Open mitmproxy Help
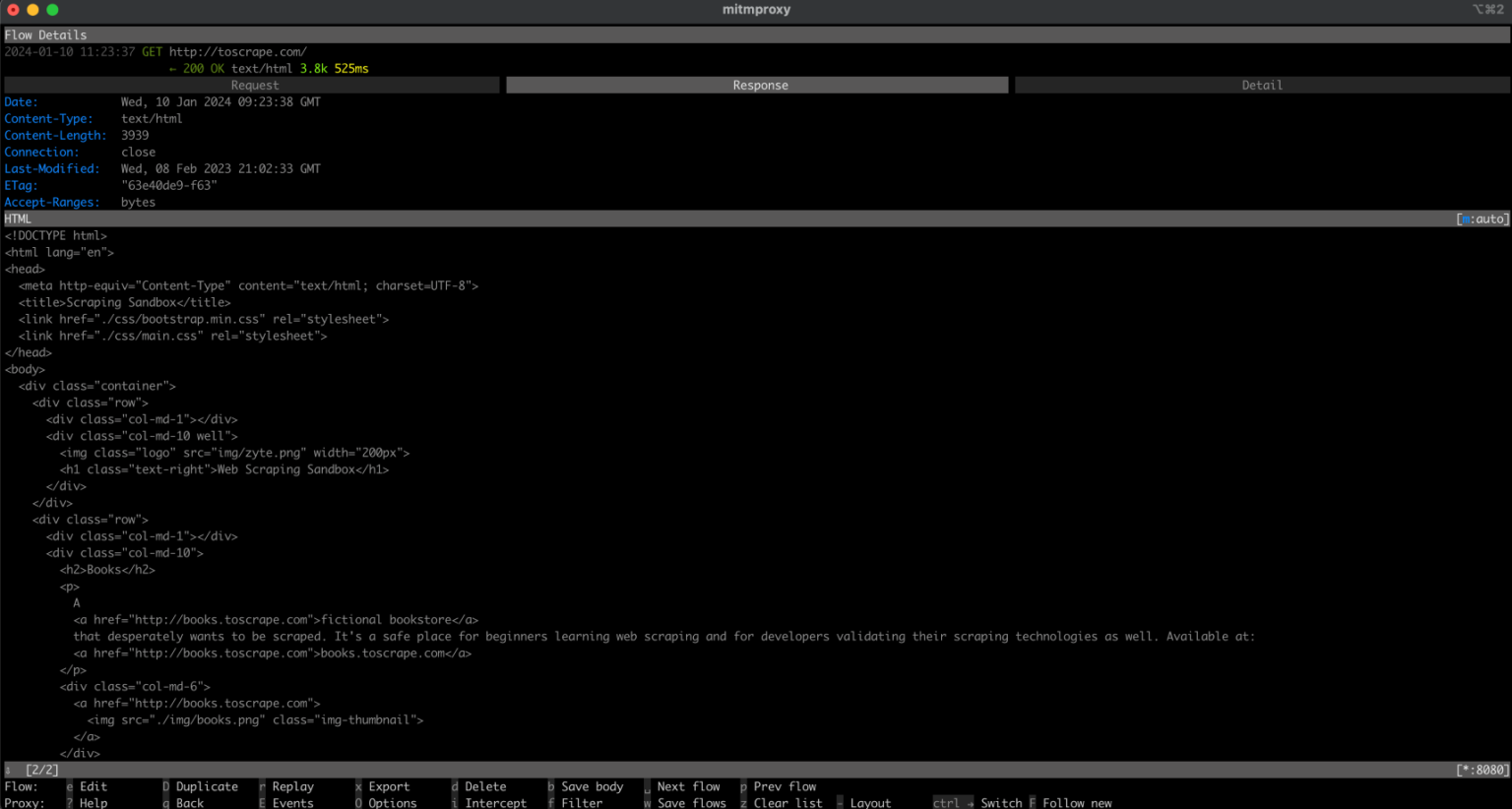This screenshot has height=809, width=1512. 92,802
